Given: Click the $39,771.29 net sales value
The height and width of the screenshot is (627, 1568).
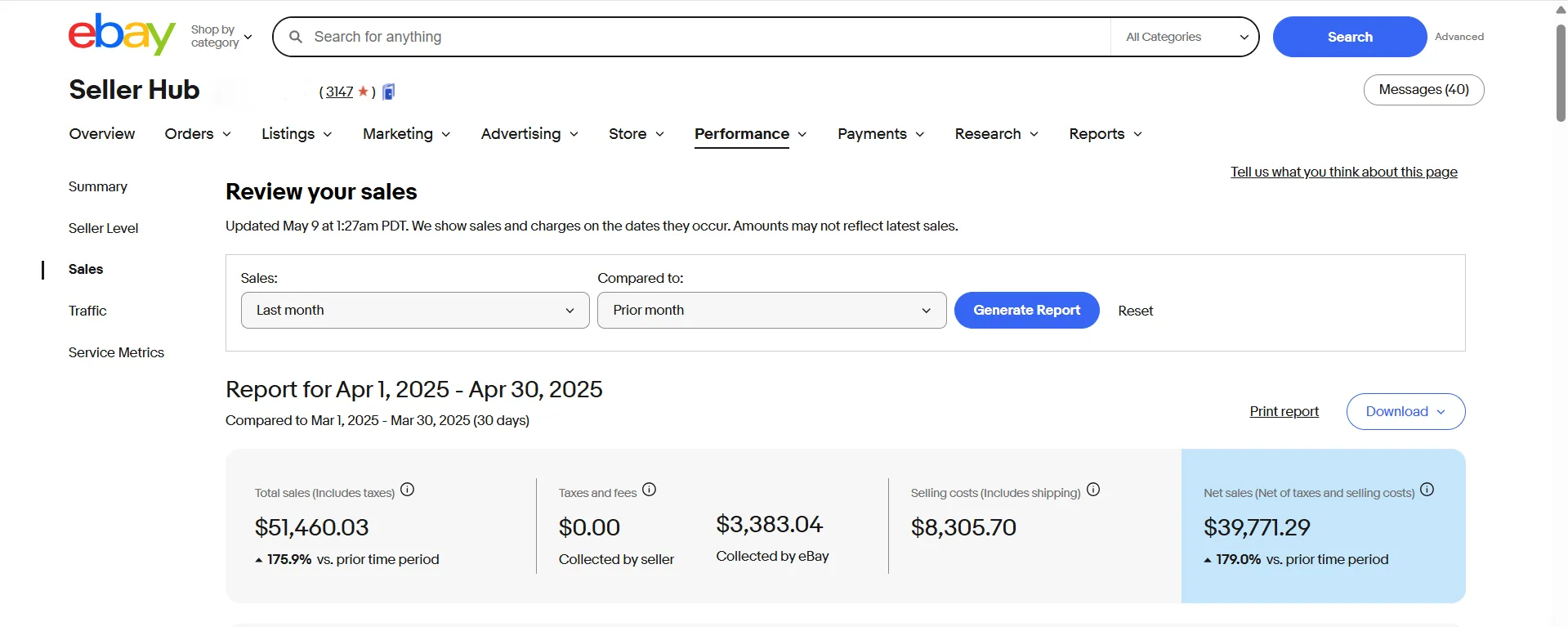Looking at the screenshot, I should point(1257,527).
